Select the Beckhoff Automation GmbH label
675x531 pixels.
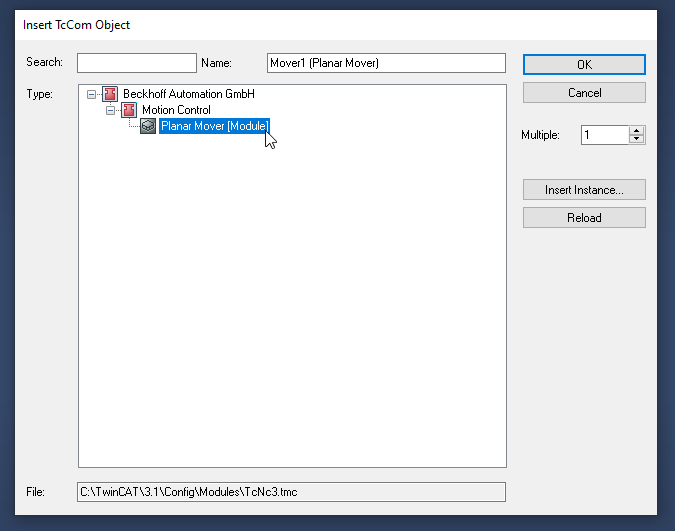(189, 94)
